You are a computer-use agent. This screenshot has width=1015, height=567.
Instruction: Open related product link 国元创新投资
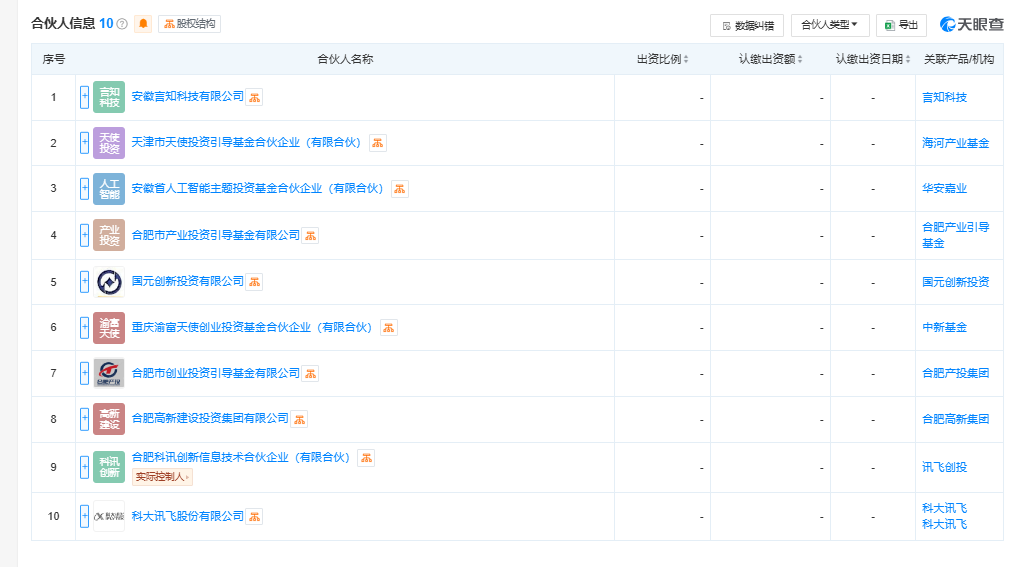tap(955, 282)
